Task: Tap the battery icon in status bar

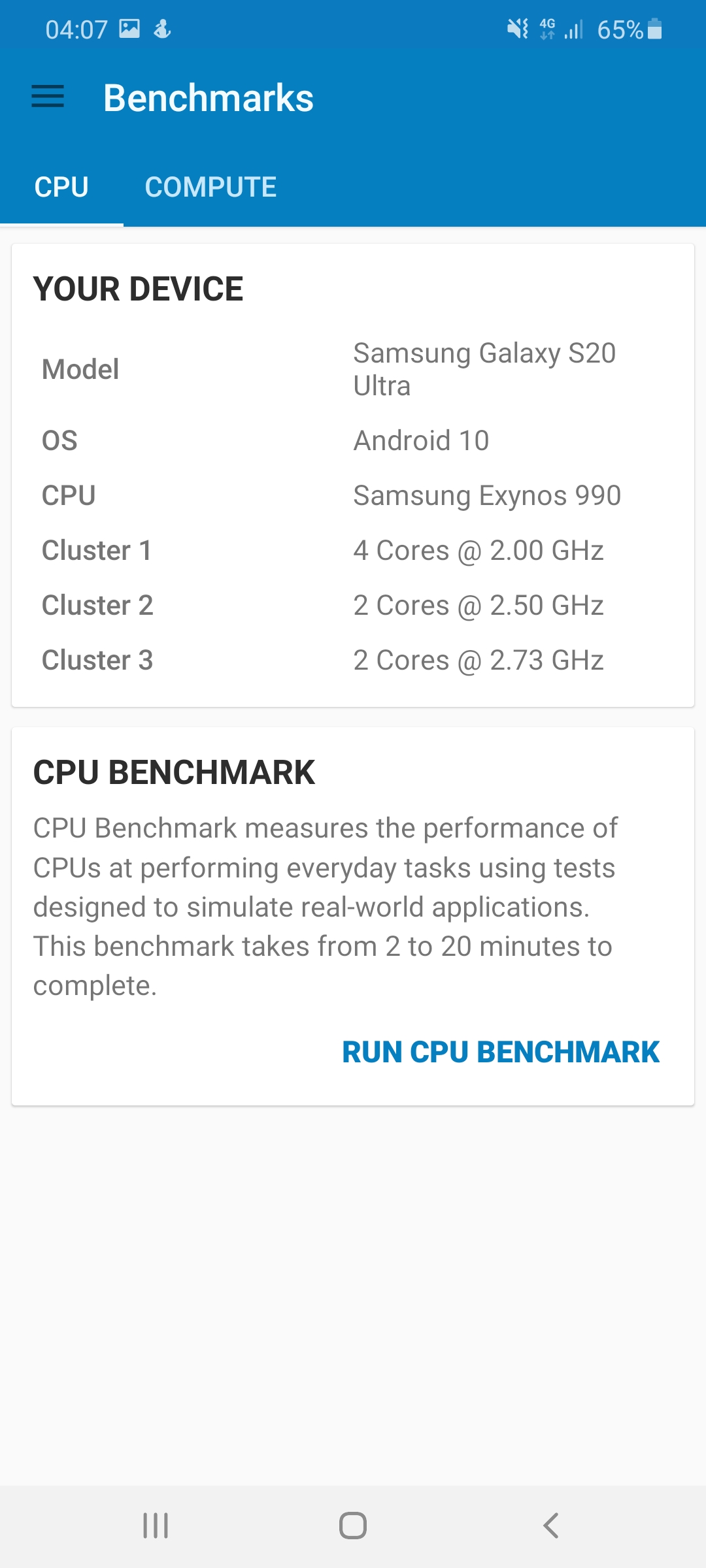Action: tap(654, 29)
